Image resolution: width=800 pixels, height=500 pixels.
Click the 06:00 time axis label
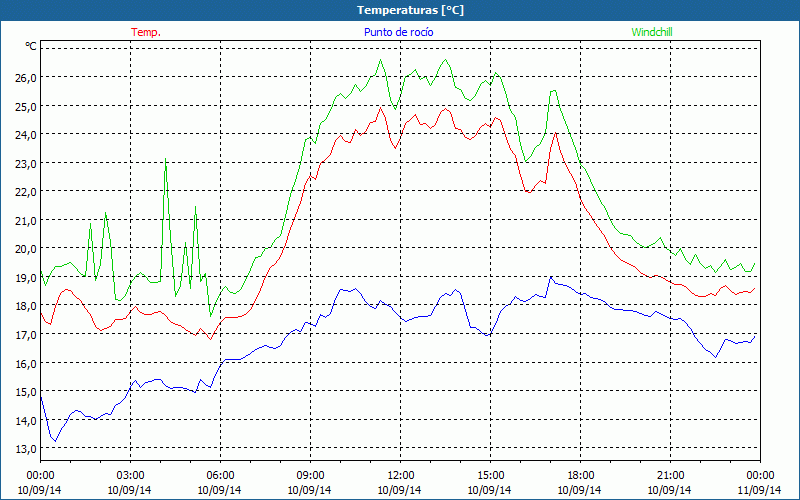coord(220,476)
